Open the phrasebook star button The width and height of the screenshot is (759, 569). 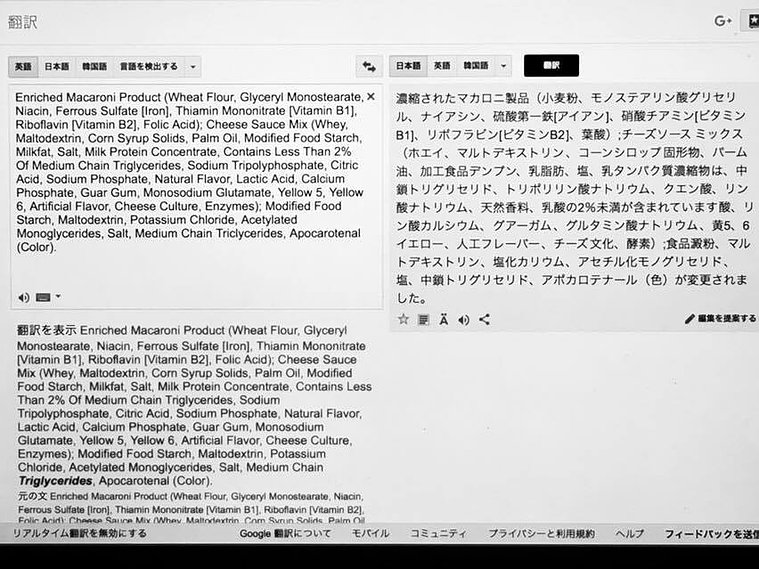pyautogui.click(x=752, y=21)
